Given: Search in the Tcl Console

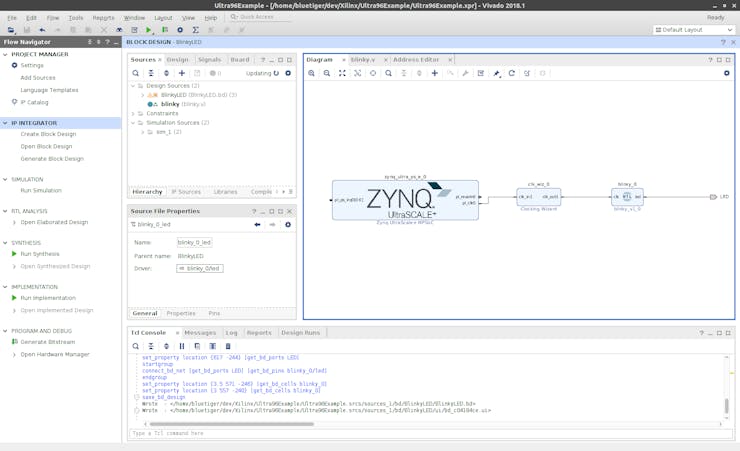Looking at the screenshot, I should point(135,346).
